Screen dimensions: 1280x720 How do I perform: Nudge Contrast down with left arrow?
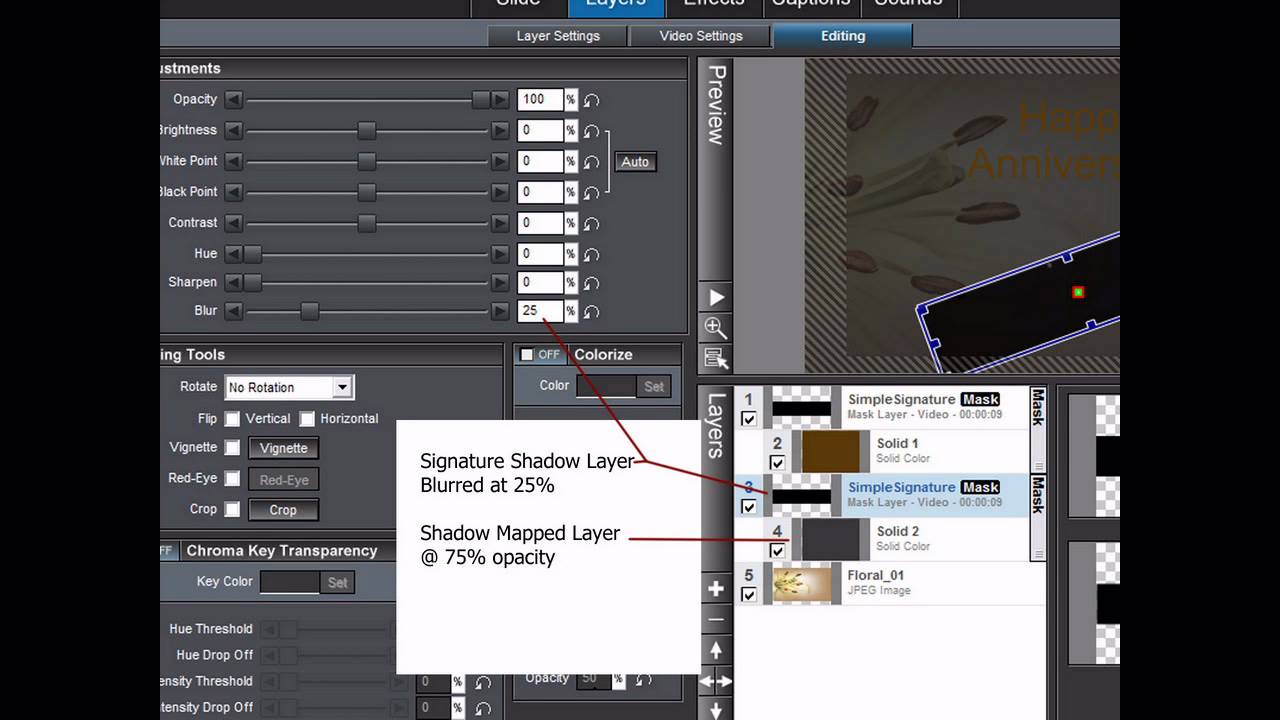point(233,223)
